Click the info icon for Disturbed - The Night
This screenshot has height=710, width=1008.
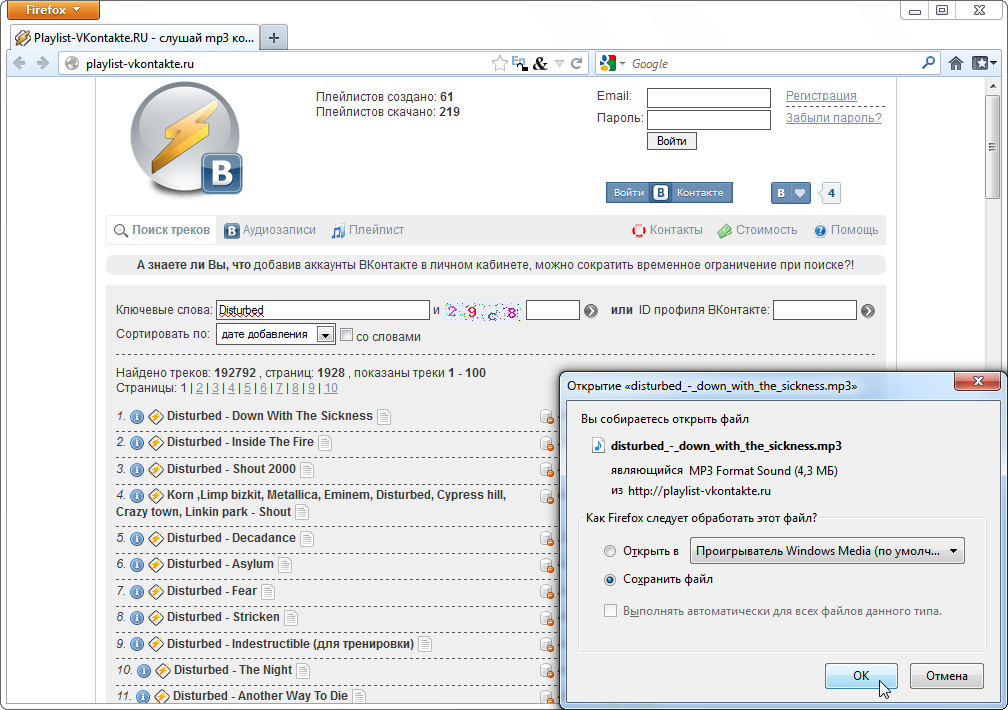click(144, 671)
